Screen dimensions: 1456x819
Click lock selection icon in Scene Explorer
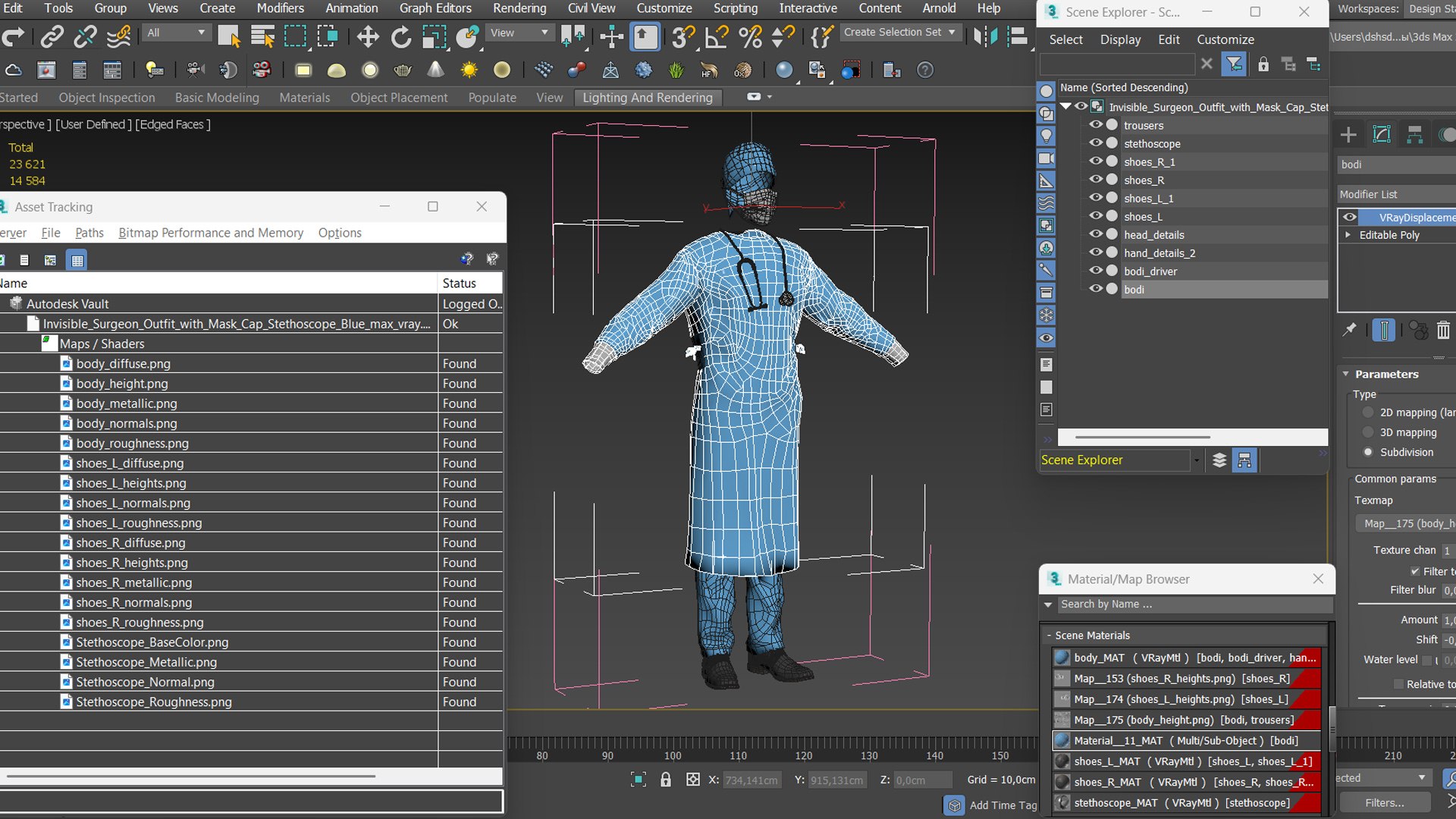click(1263, 64)
